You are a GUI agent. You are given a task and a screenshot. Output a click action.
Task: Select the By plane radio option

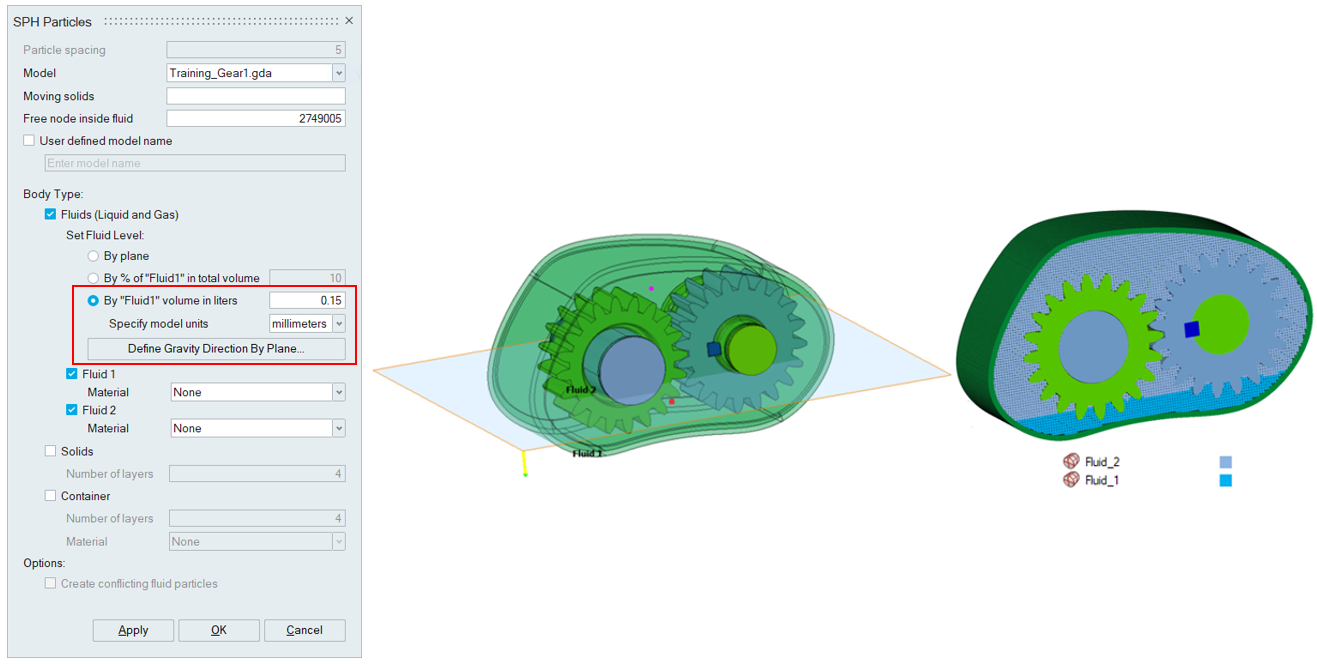click(93, 256)
